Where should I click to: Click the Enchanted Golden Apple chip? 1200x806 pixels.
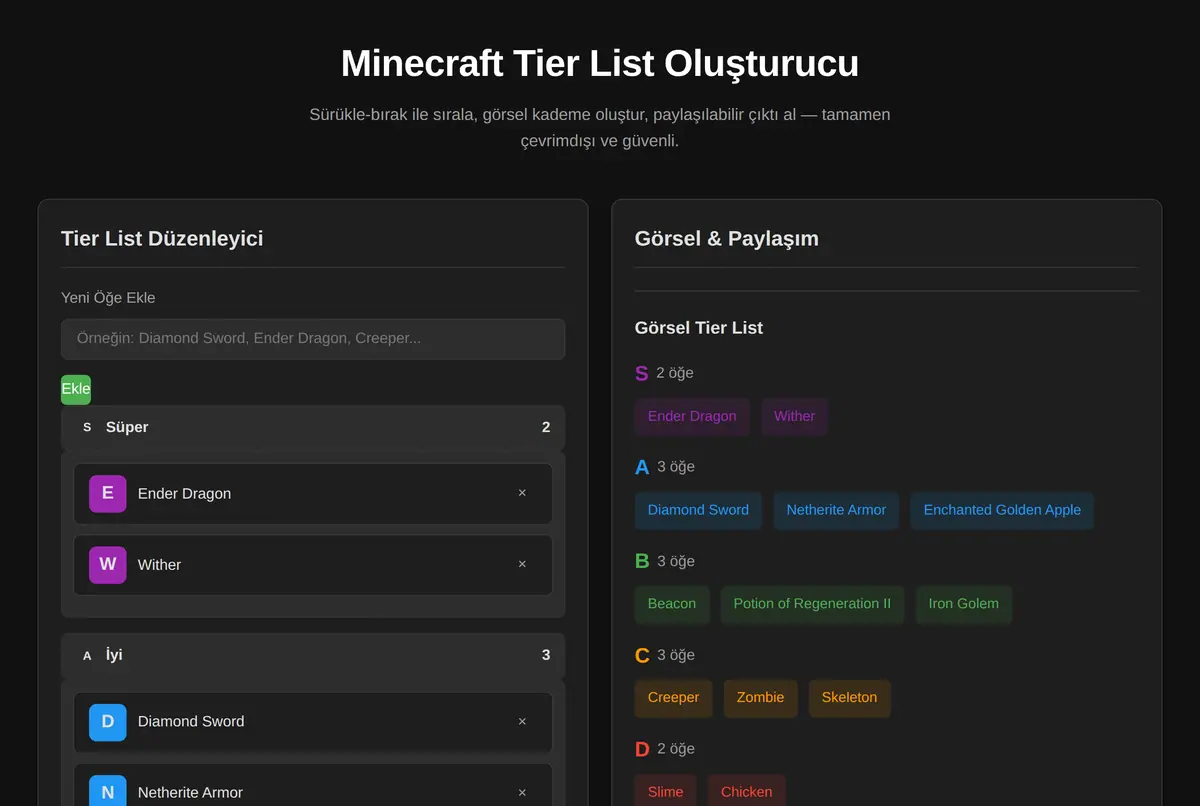(1002, 510)
